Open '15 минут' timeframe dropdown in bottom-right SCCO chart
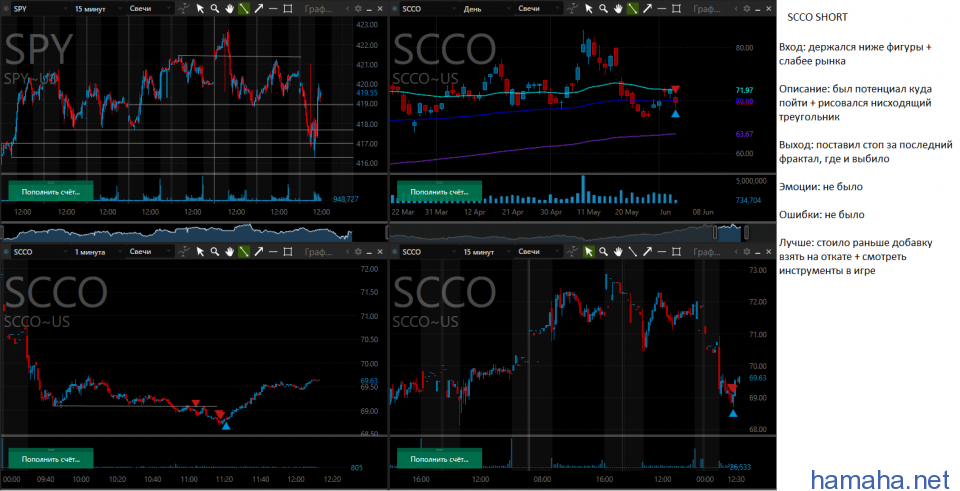This screenshot has height=491, width=960. click(x=486, y=251)
